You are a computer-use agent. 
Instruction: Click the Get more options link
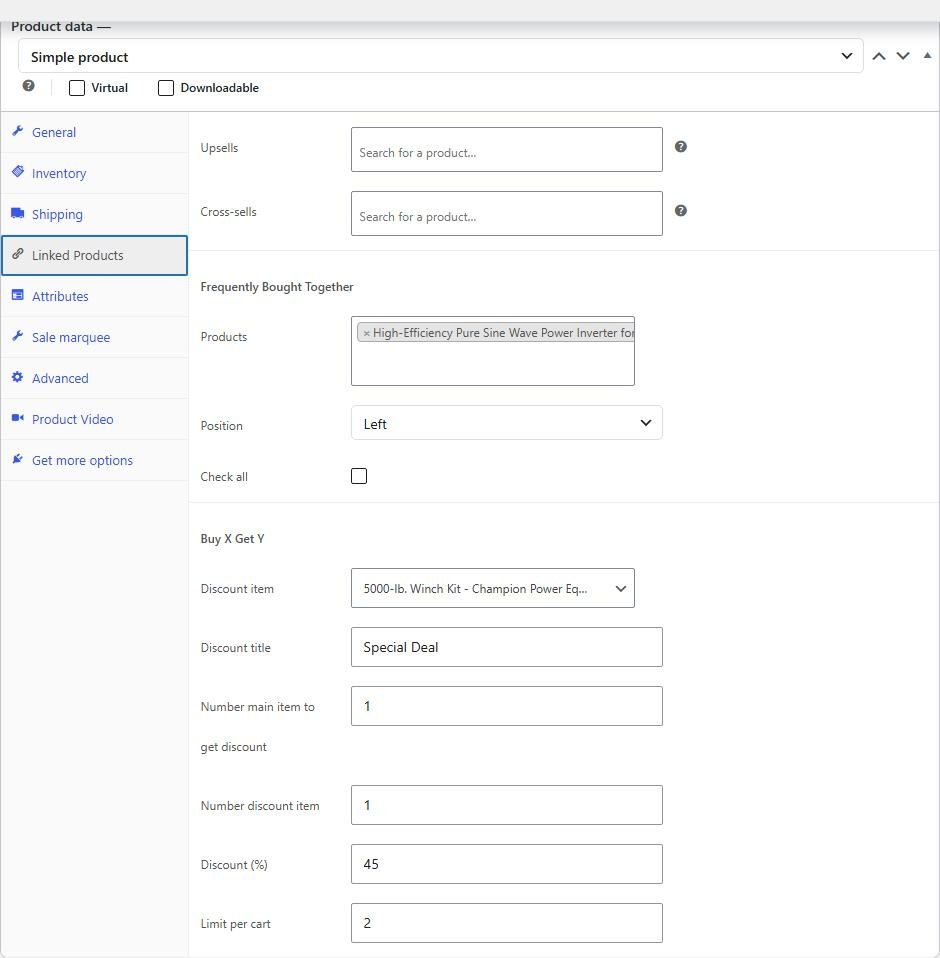tap(95, 460)
